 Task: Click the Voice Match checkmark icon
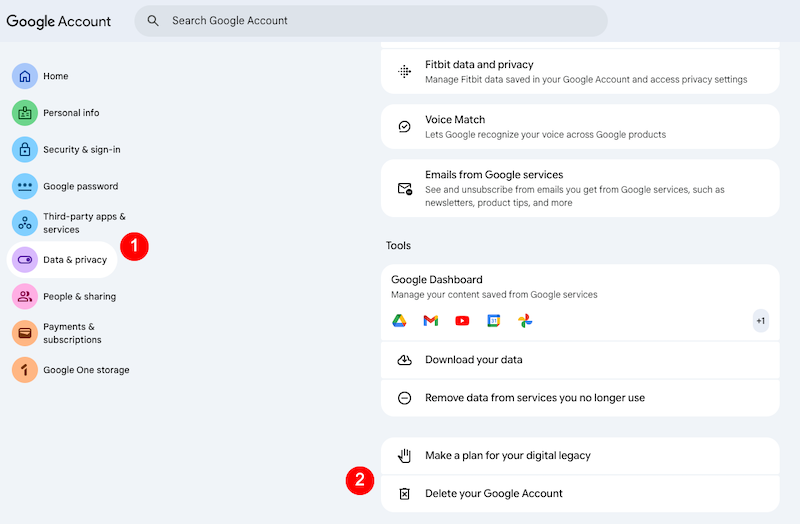click(x=405, y=127)
